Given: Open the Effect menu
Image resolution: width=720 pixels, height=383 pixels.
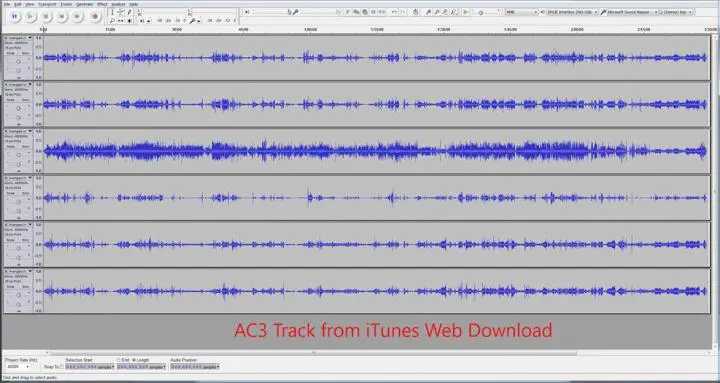Looking at the screenshot, I should tap(102, 4).
